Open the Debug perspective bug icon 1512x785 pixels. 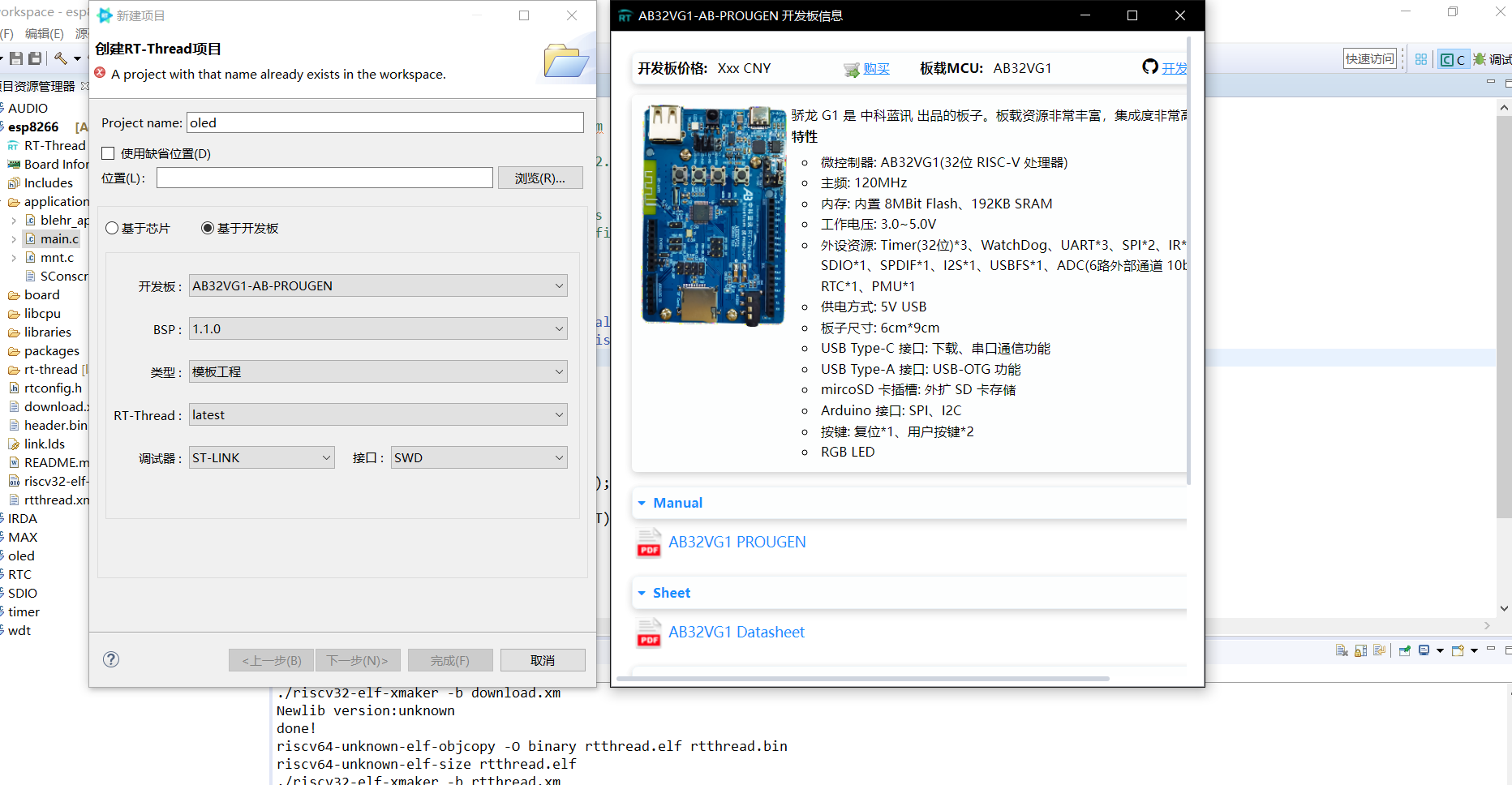coord(1479,59)
